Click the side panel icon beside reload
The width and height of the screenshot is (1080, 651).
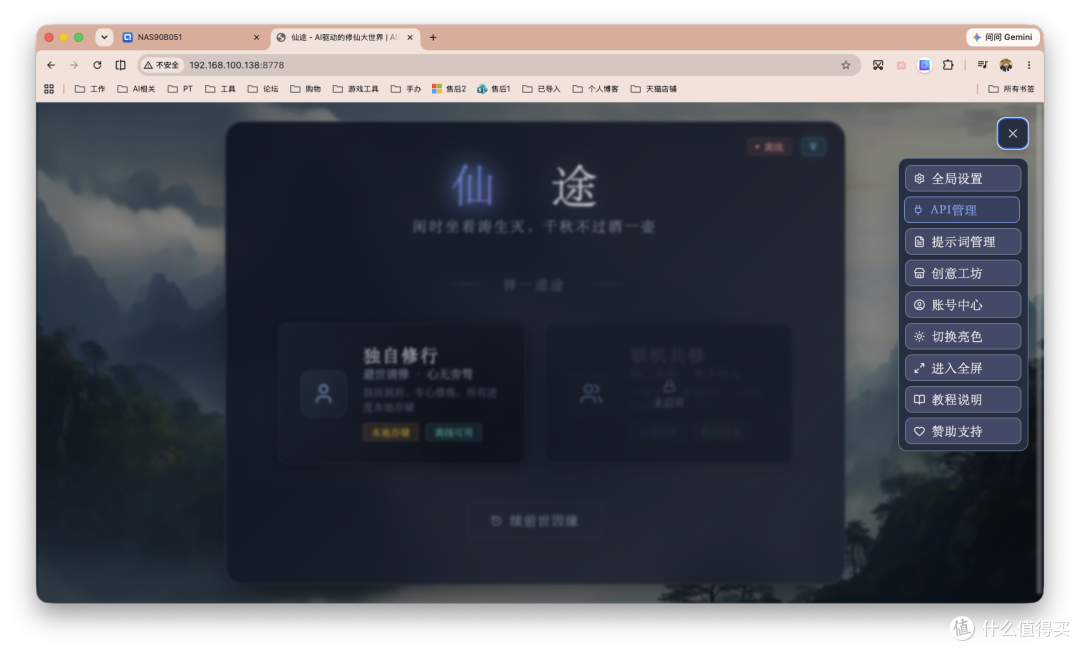pyautogui.click(x=121, y=65)
